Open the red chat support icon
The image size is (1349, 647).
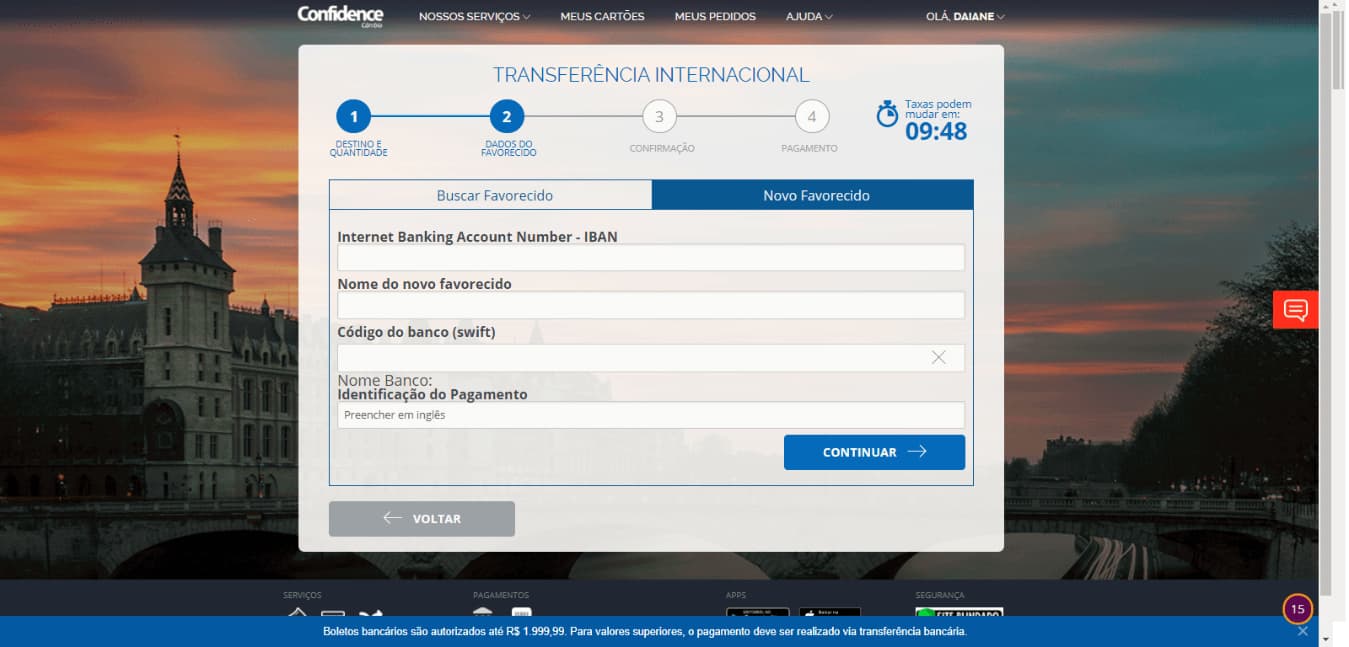(x=1295, y=310)
